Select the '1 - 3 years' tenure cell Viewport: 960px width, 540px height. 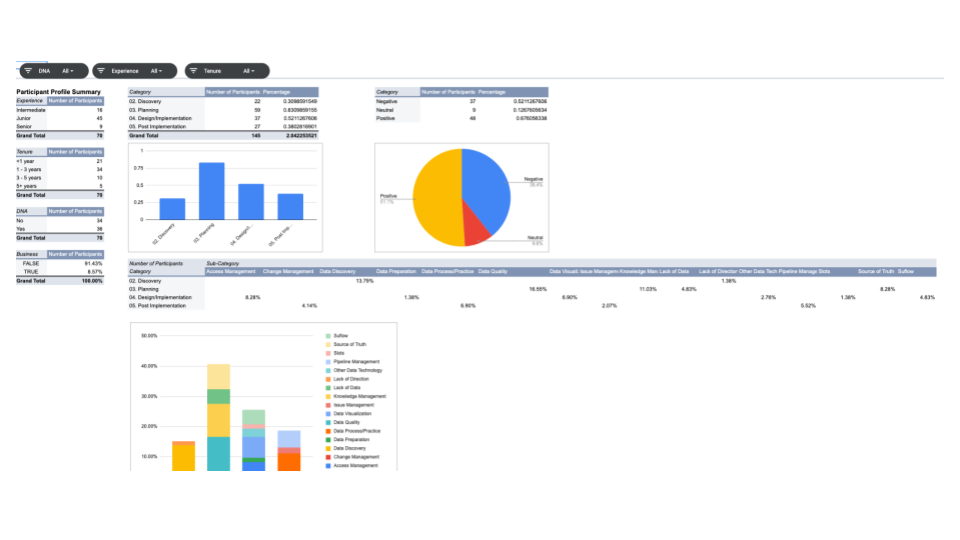(x=31, y=170)
